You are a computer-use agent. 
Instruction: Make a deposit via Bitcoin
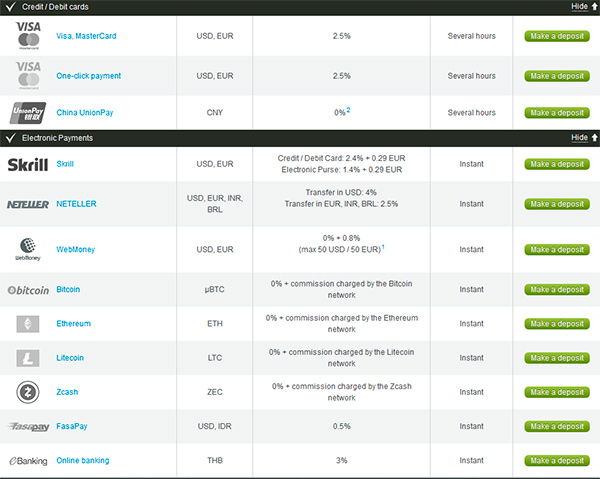click(557, 290)
